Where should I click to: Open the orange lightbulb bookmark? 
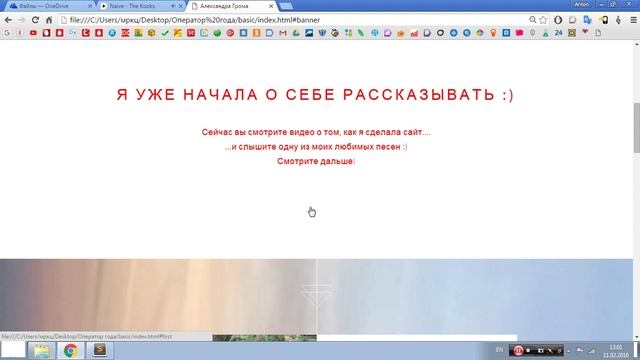[x=493, y=33]
